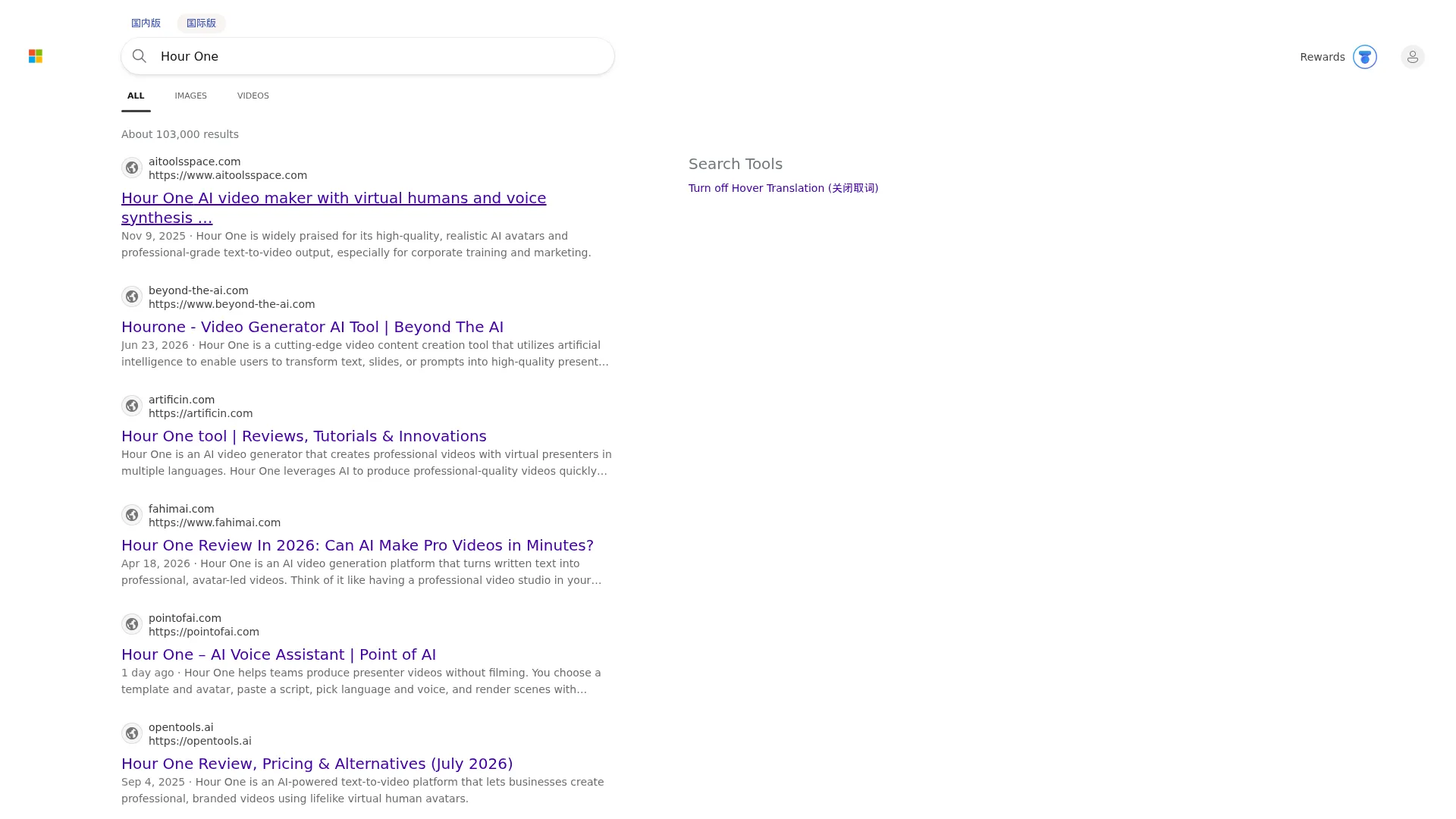
Task: Click the https://www.aitoolsspace.com URL
Action: (227, 175)
